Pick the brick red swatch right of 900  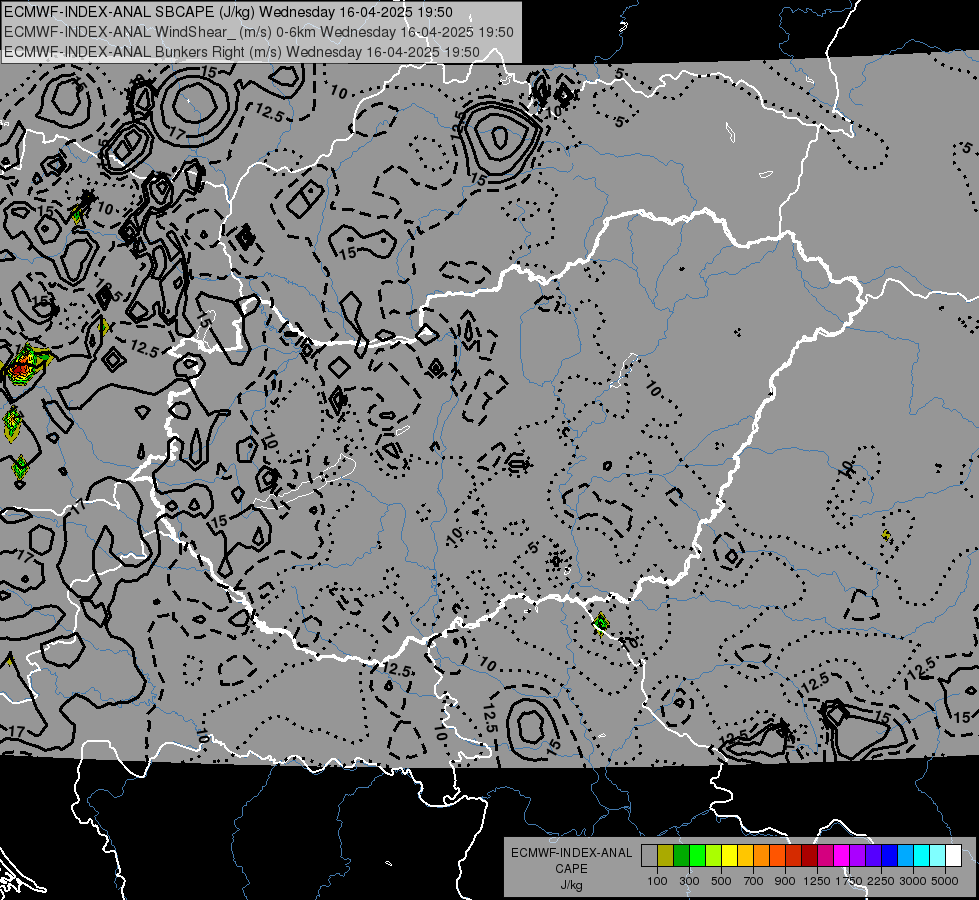[794, 856]
